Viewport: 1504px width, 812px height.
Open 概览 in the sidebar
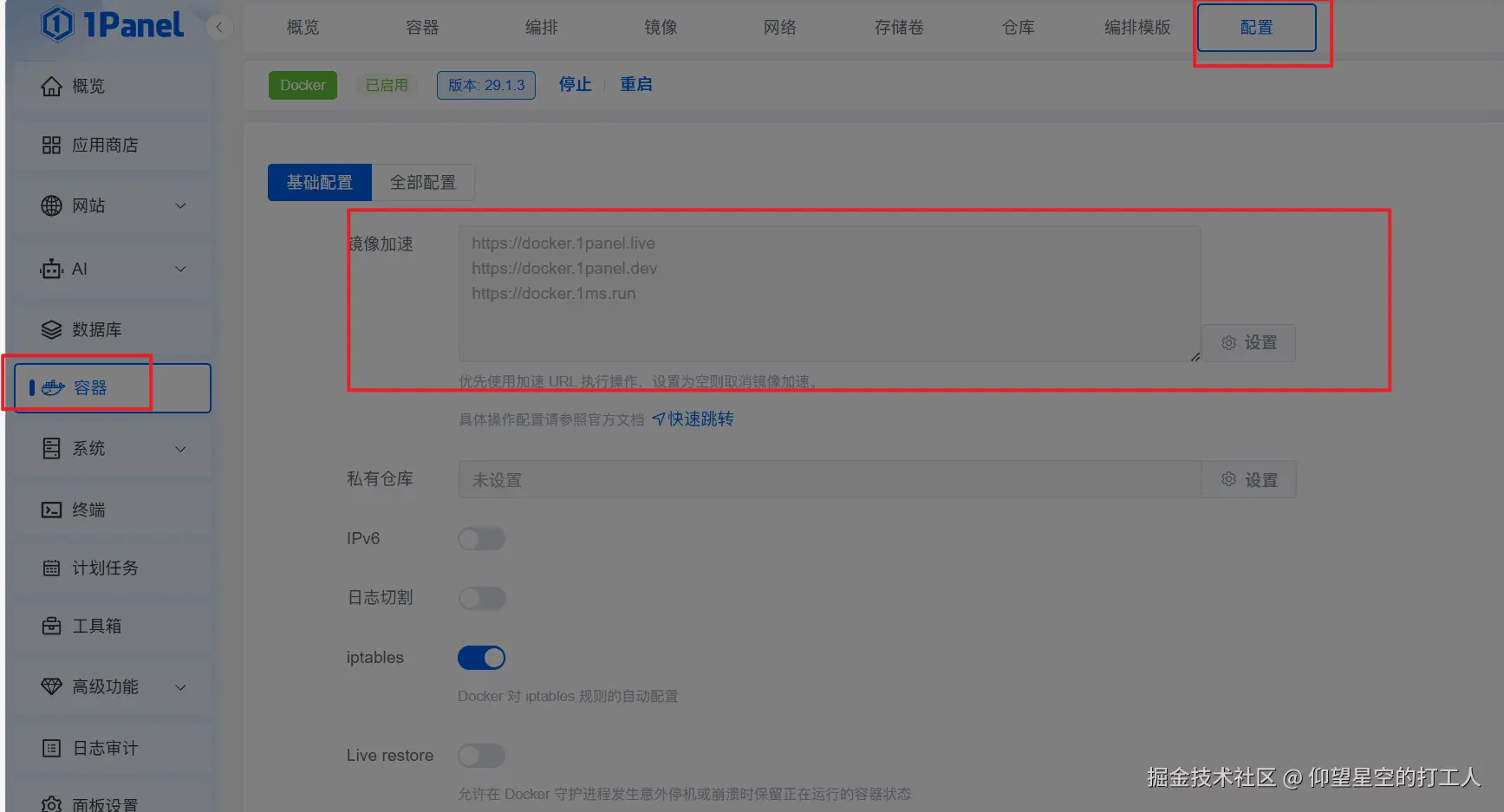click(x=113, y=87)
